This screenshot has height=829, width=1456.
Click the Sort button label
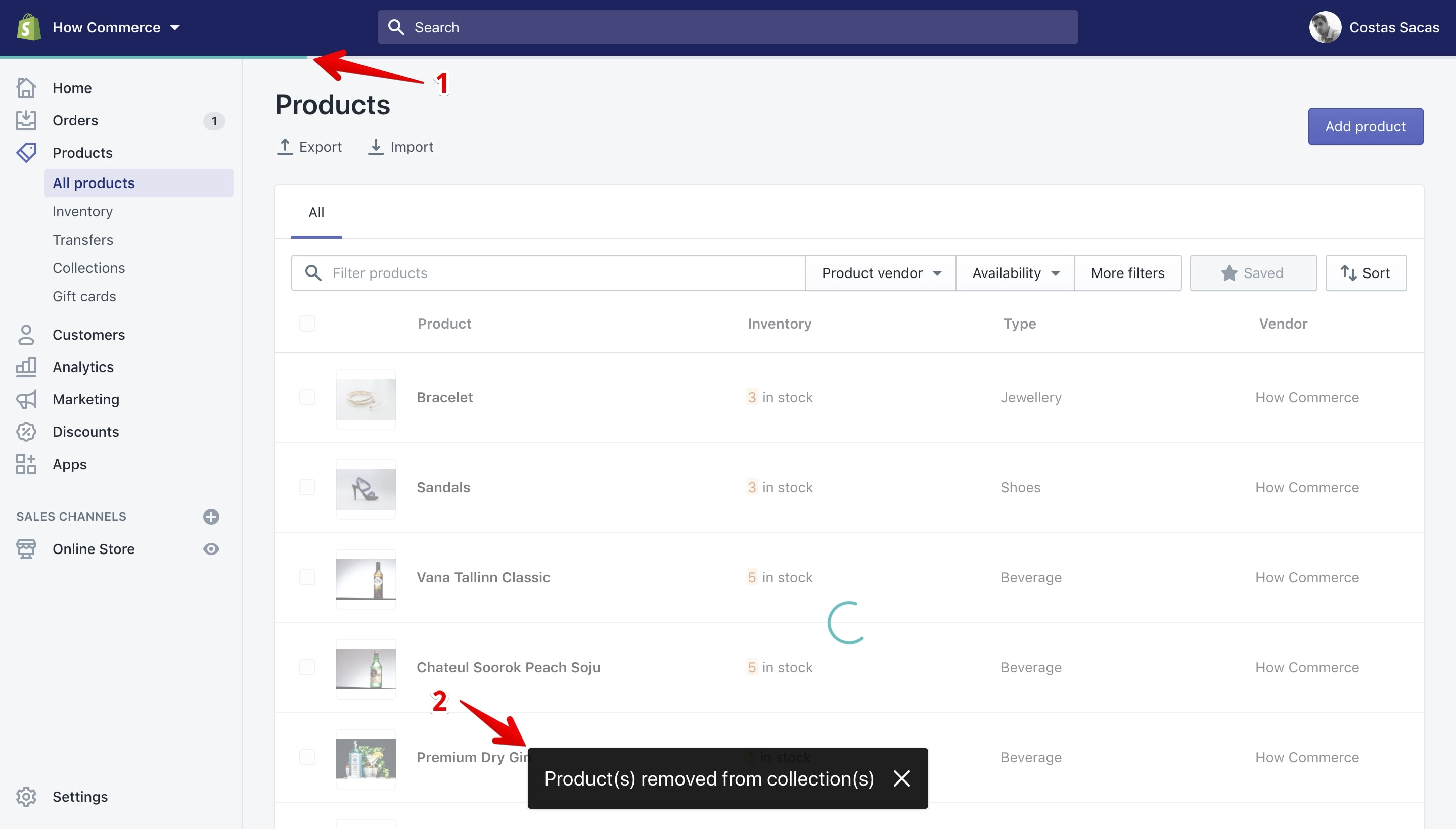point(1376,273)
